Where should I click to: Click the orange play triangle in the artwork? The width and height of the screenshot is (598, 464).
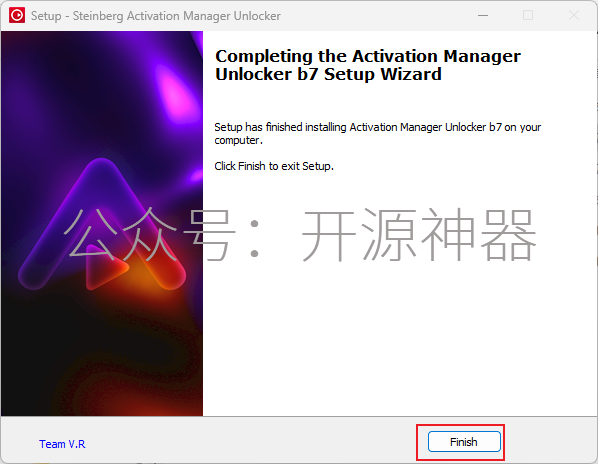click(105, 267)
